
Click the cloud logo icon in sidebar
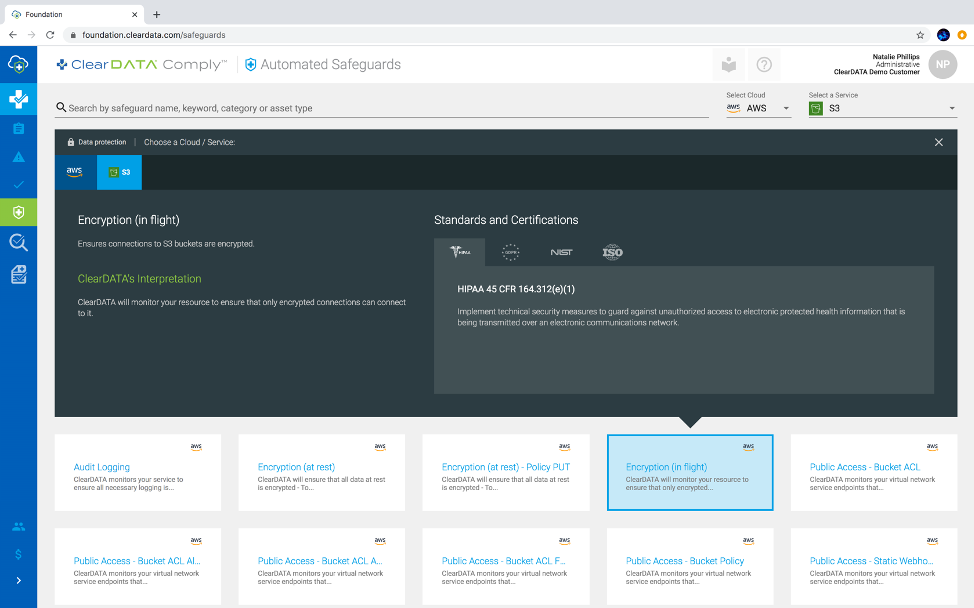click(18, 64)
